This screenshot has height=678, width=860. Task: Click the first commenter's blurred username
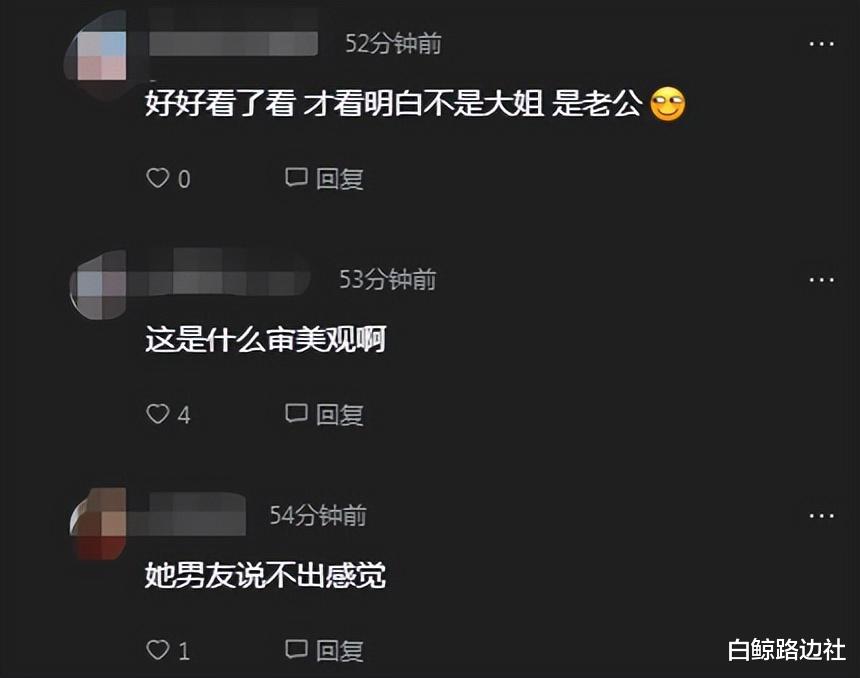coord(233,43)
